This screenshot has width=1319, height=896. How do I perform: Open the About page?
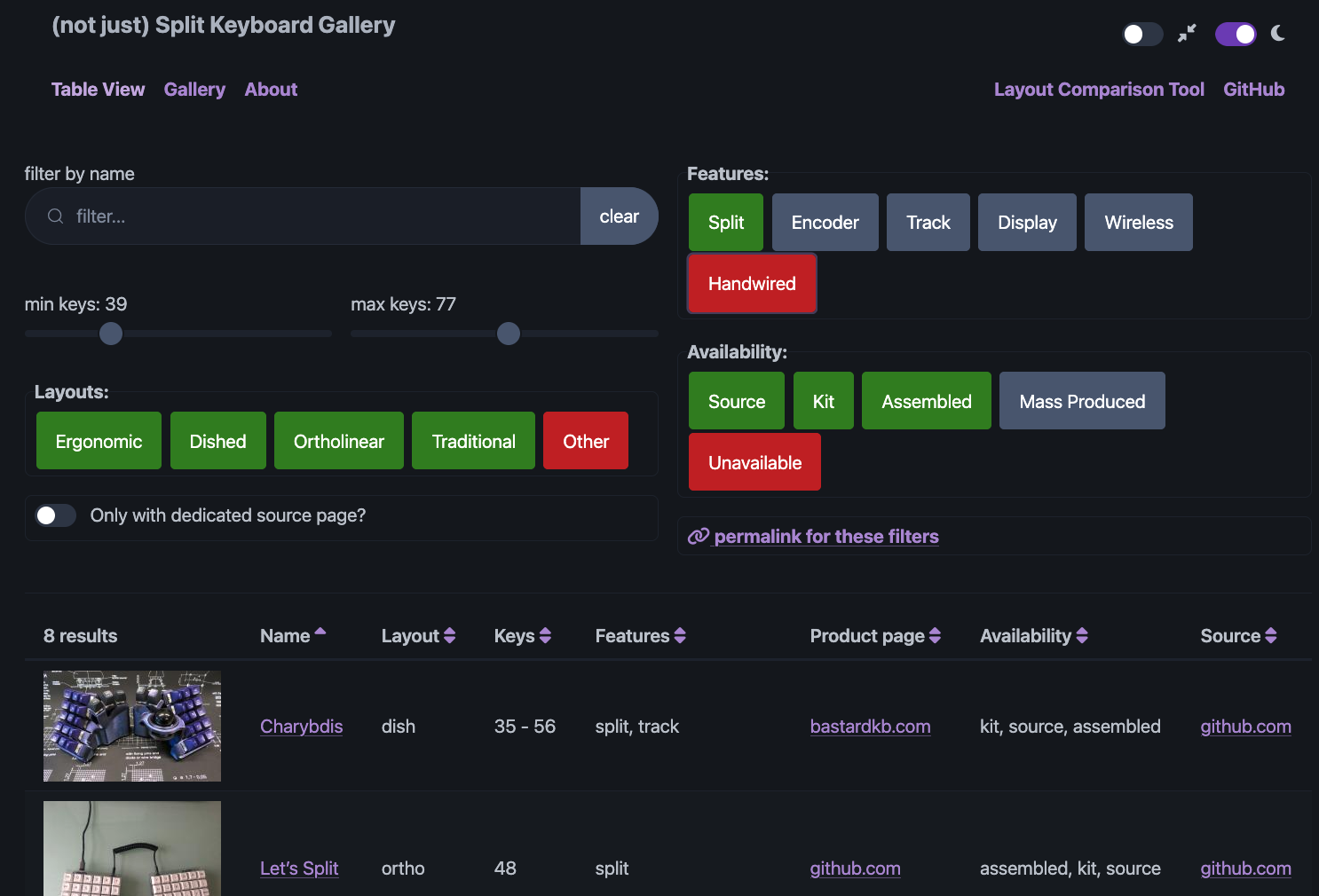pyautogui.click(x=271, y=90)
